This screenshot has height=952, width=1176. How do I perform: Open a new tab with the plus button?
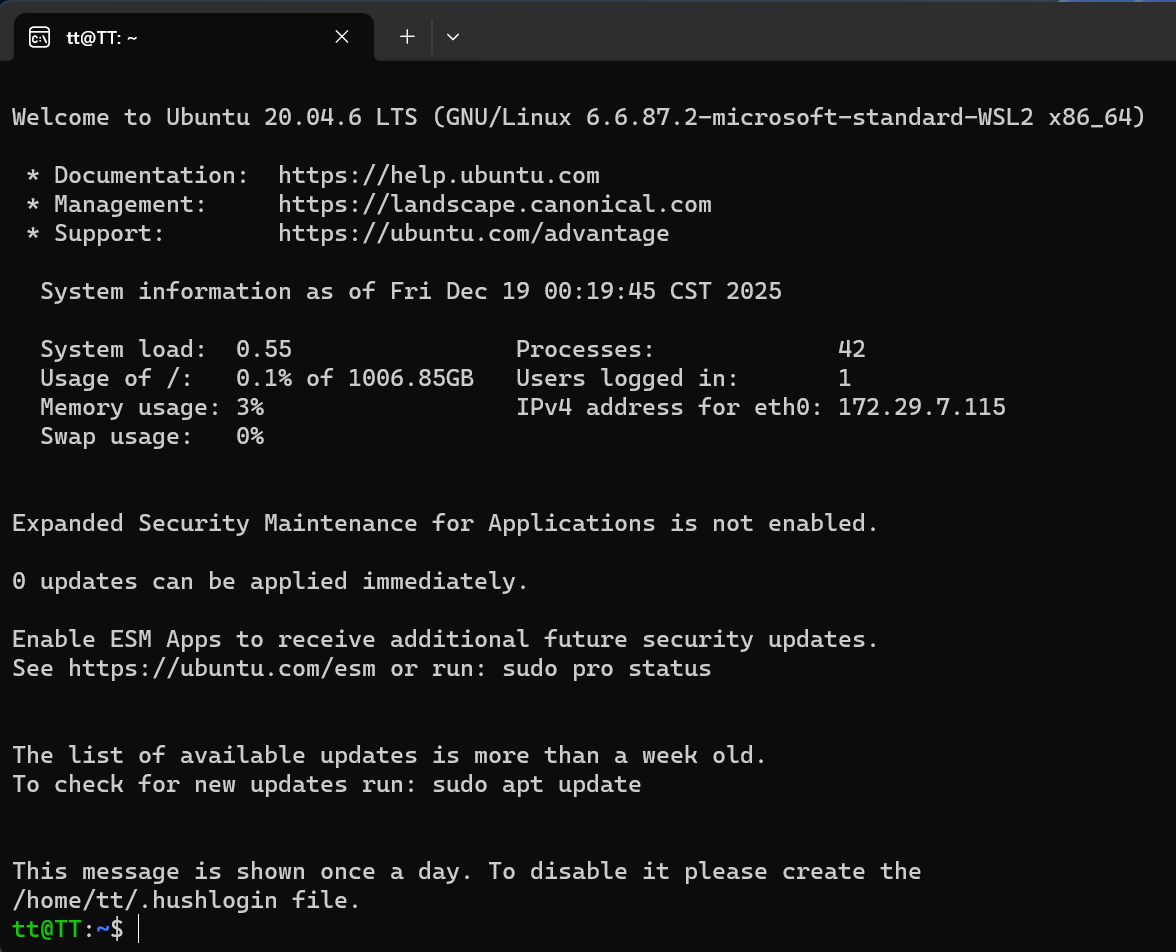point(407,37)
